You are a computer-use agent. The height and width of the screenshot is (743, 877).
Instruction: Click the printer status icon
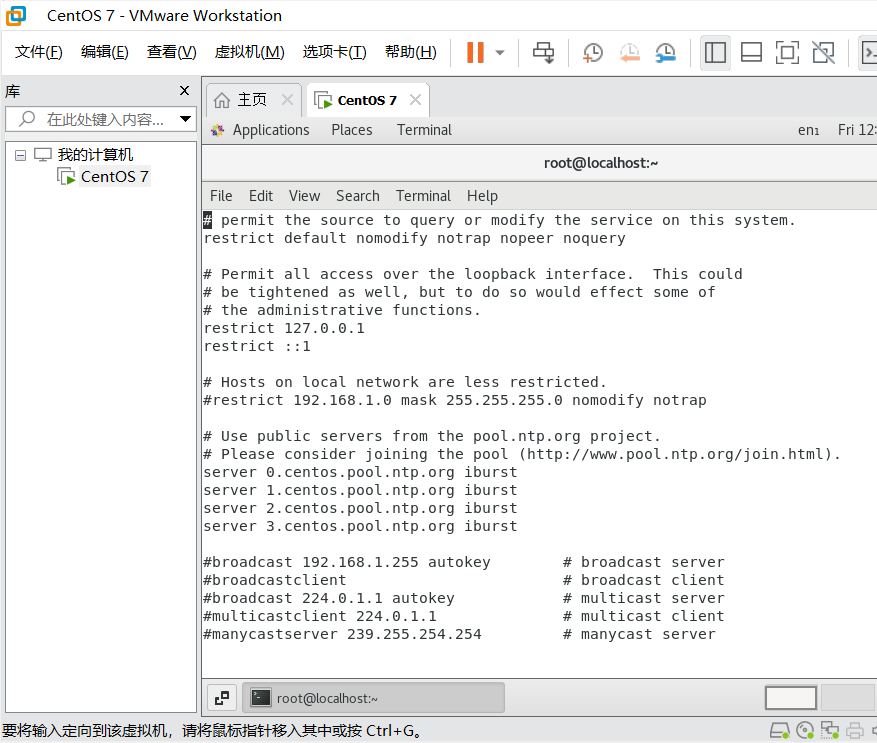tap(855, 730)
